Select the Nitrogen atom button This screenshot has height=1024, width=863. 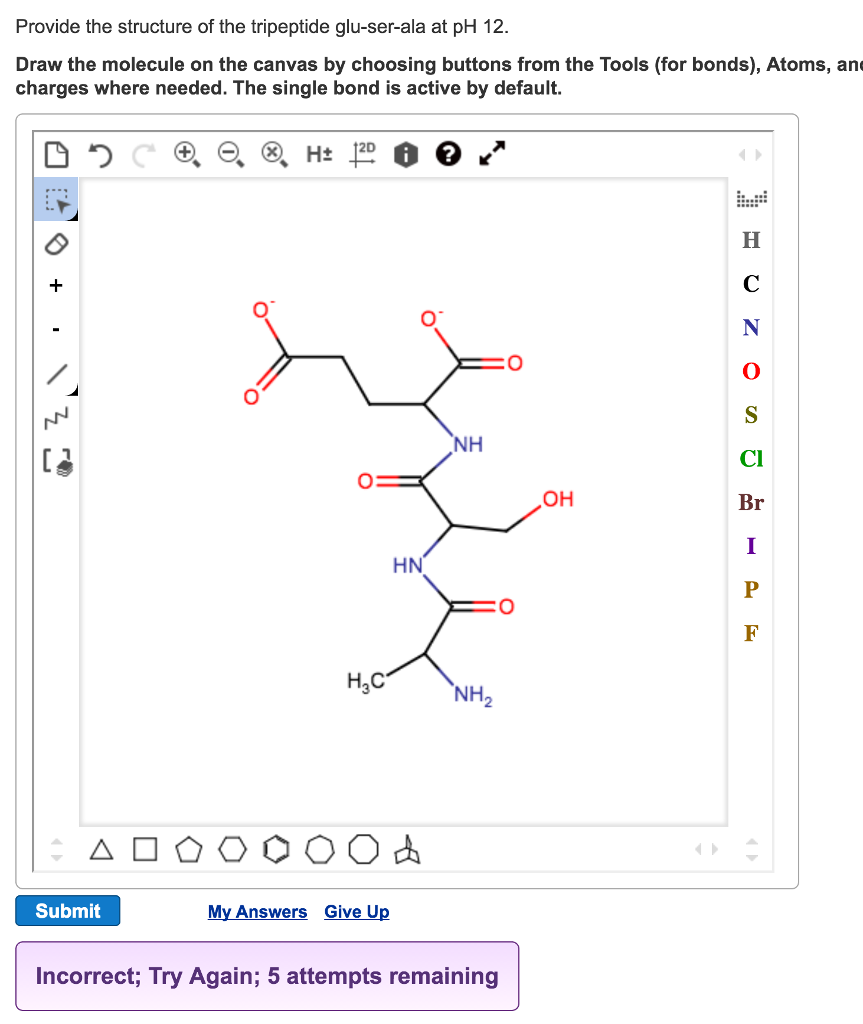click(x=749, y=327)
